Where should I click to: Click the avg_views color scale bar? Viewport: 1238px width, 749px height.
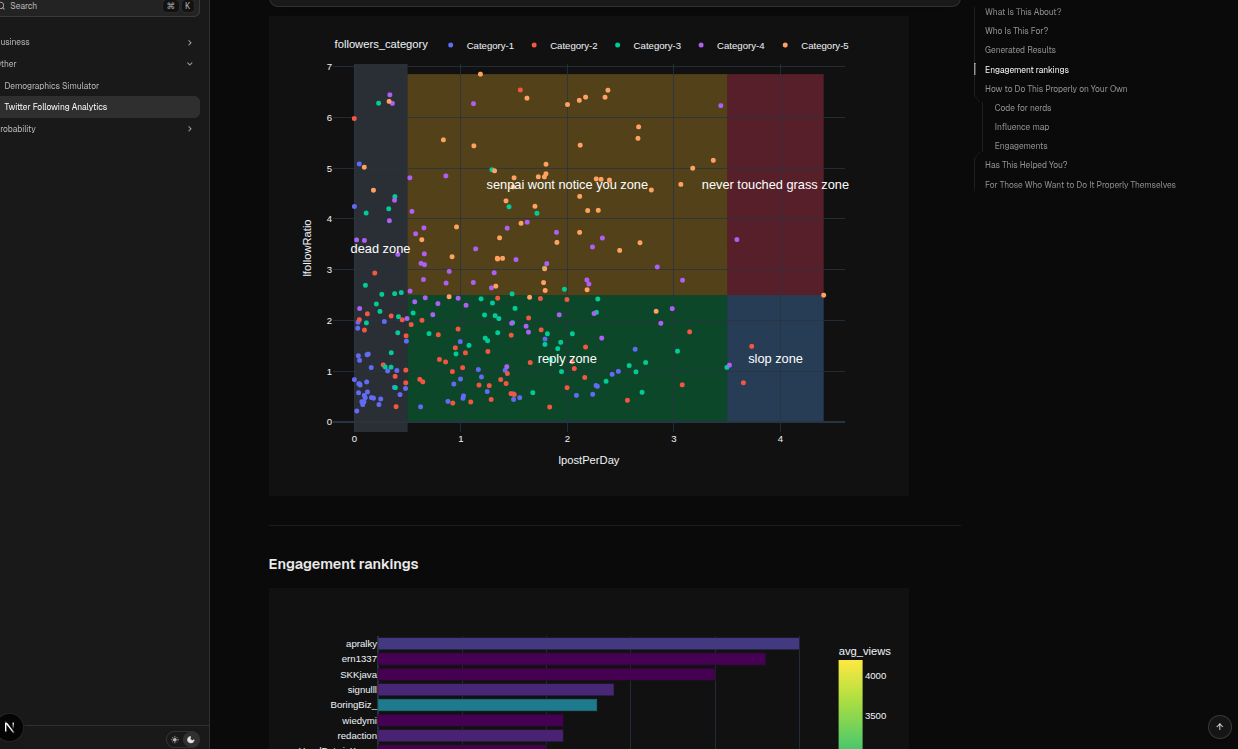click(x=850, y=700)
